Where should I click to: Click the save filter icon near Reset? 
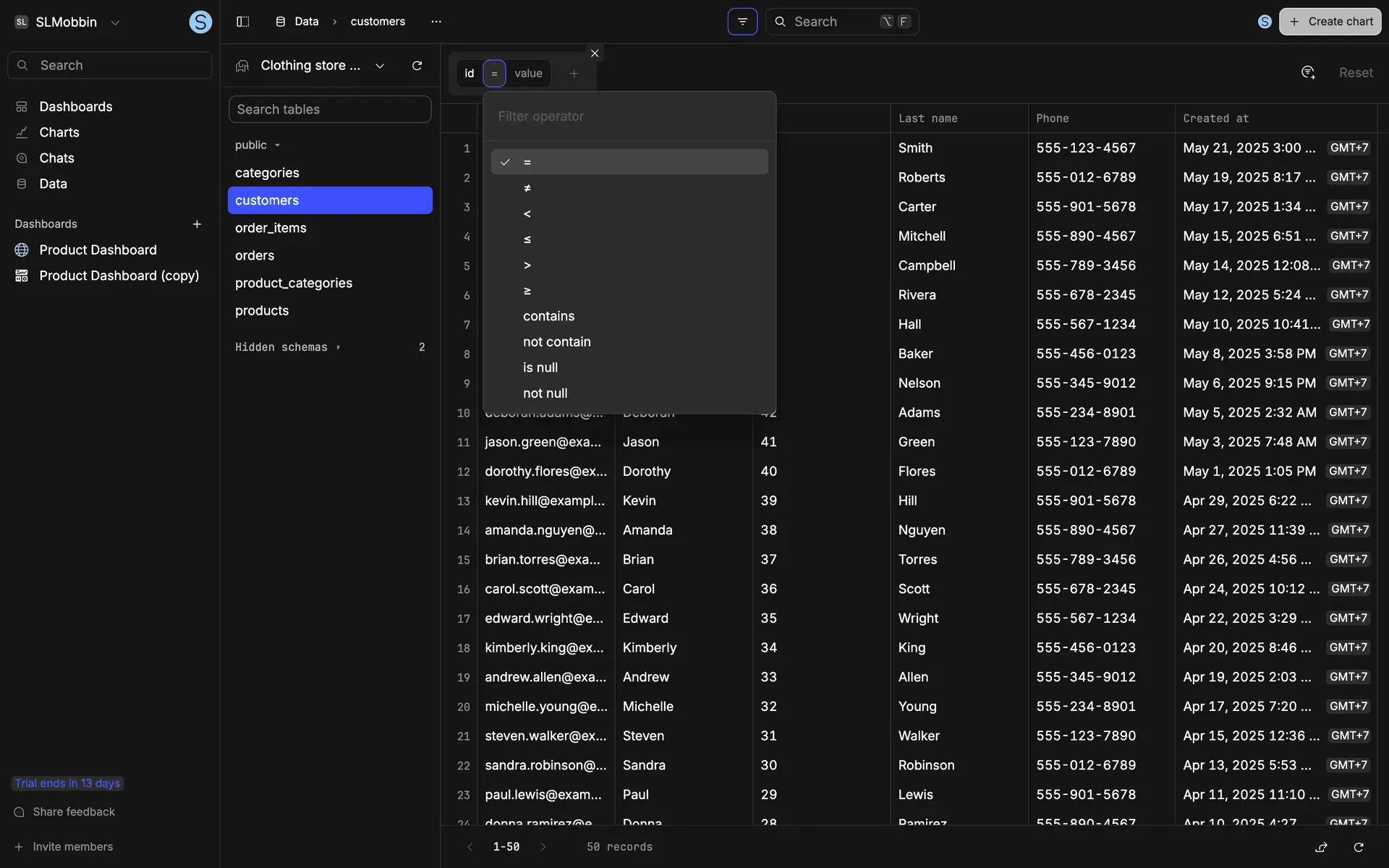[1308, 72]
